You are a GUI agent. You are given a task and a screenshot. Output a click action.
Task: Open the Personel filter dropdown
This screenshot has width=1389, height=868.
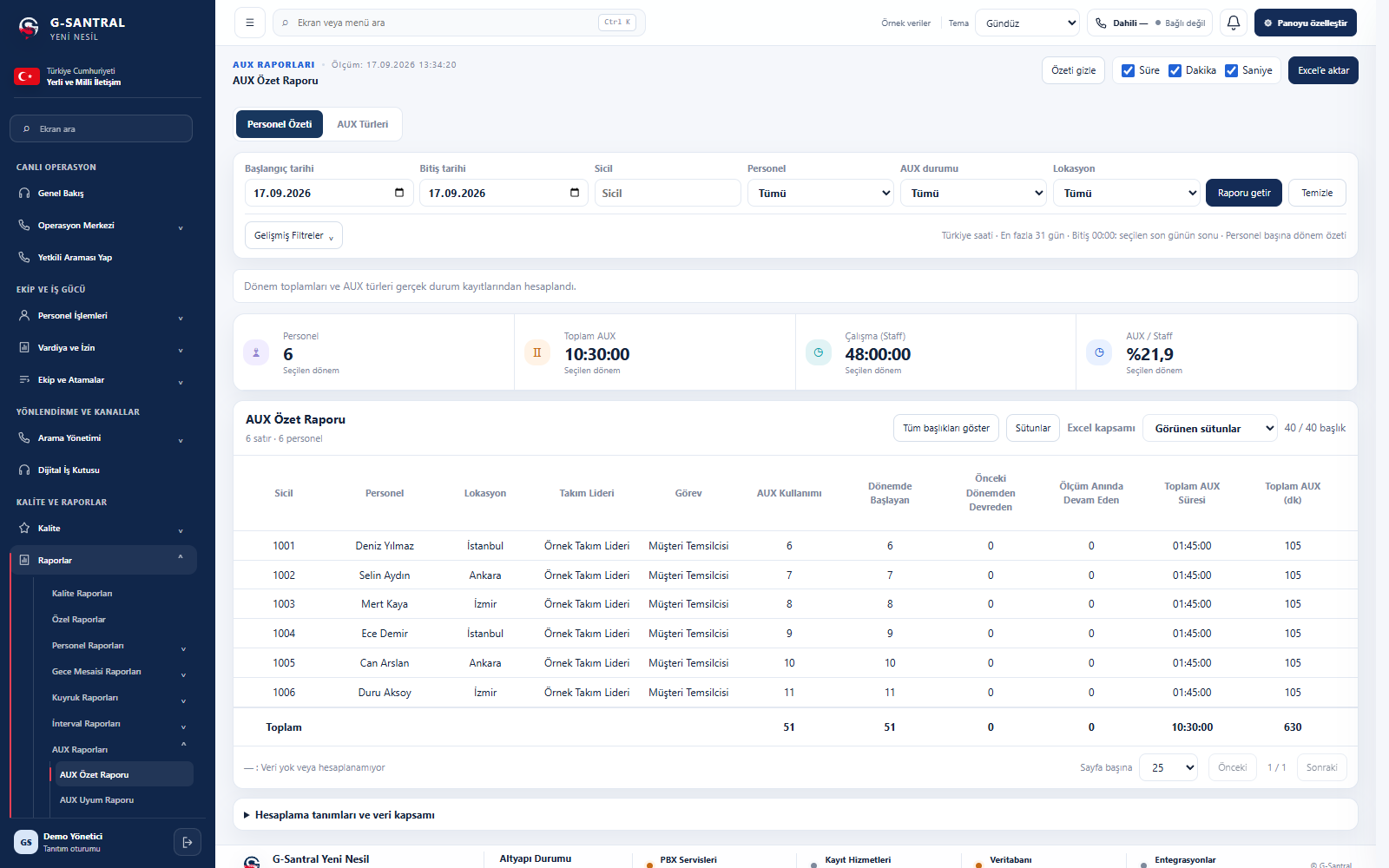click(x=820, y=193)
